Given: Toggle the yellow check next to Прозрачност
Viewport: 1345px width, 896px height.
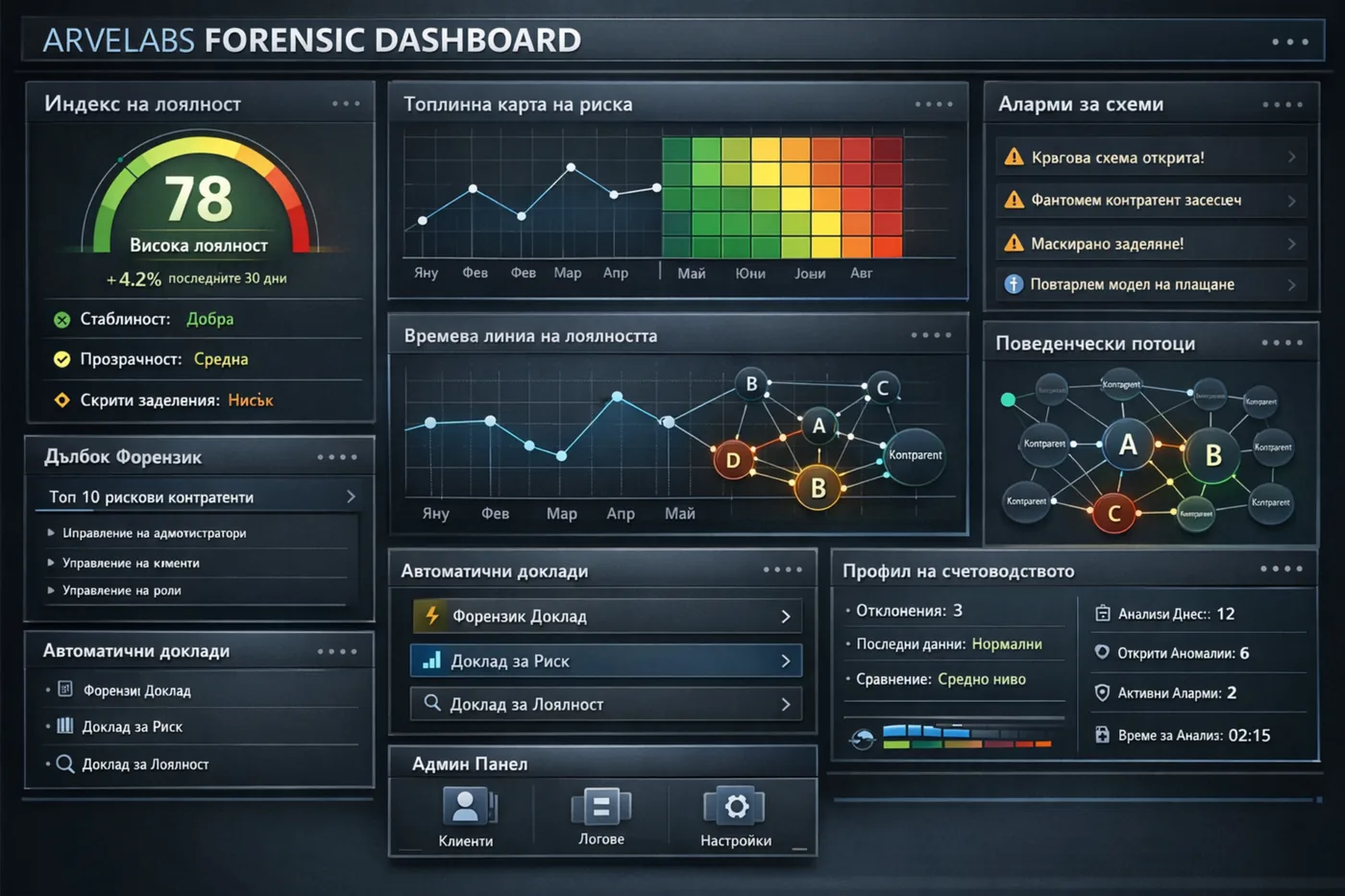Looking at the screenshot, I should point(60,359).
